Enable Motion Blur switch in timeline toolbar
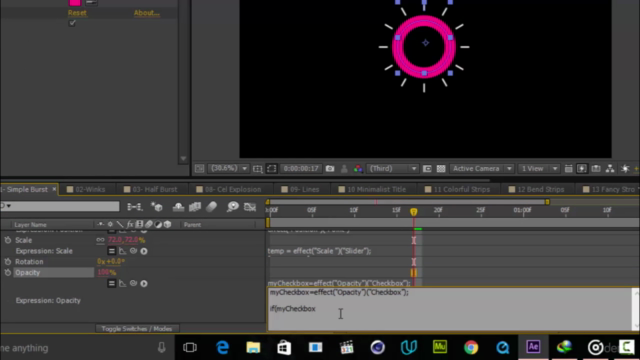The height and width of the screenshot is (360, 640). [211, 207]
